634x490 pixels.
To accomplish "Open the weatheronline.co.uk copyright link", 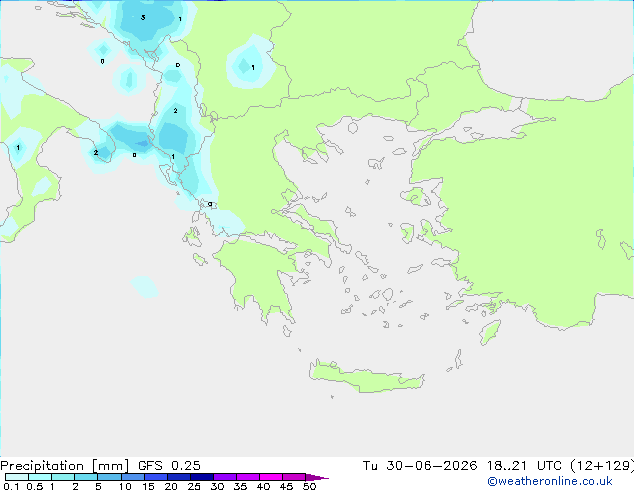I will [x=550, y=481].
